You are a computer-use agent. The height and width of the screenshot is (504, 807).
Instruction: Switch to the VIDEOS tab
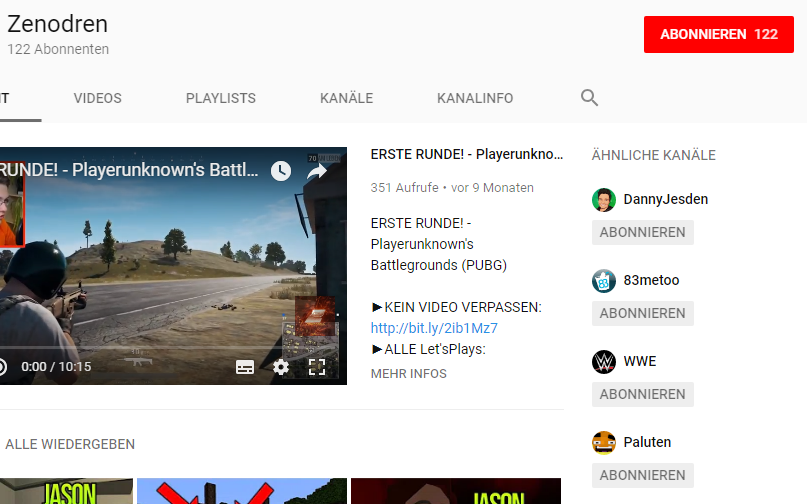98,98
